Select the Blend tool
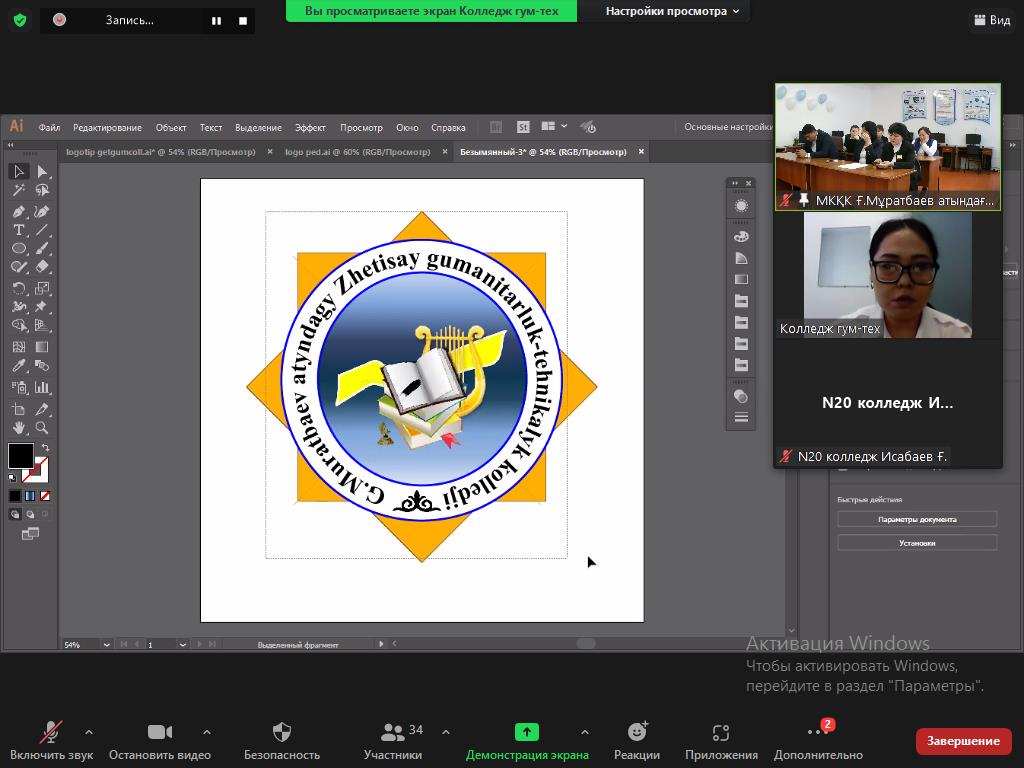The height and width of the screenshot is (768, 1024). (x=42, y=366)
